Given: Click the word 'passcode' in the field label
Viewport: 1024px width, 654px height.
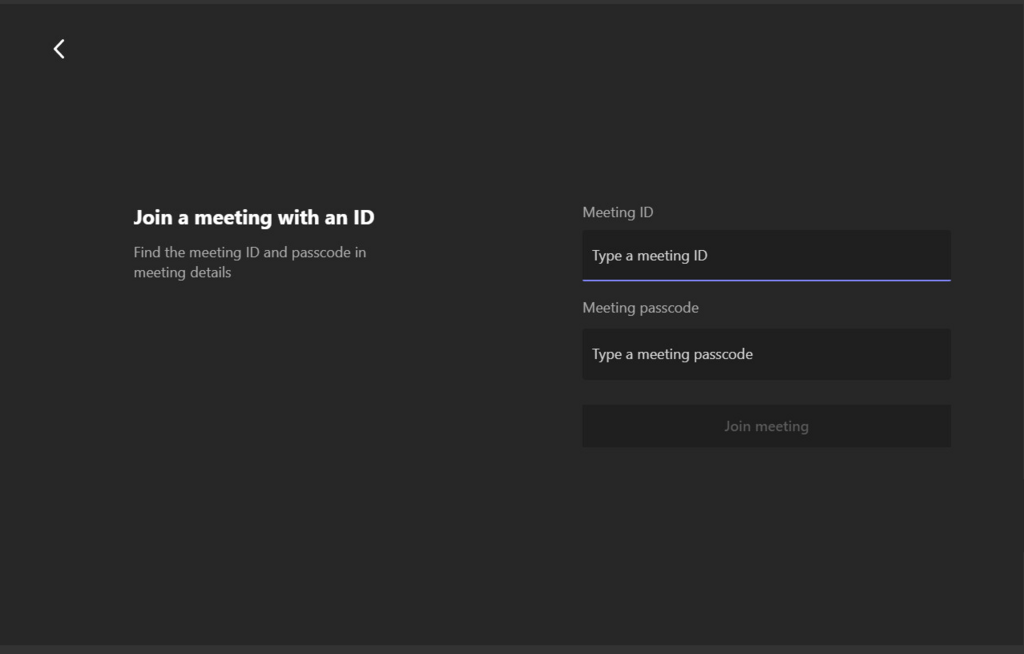Looking at the screenshot, I should pyautogui.click(x=667, y=308).
